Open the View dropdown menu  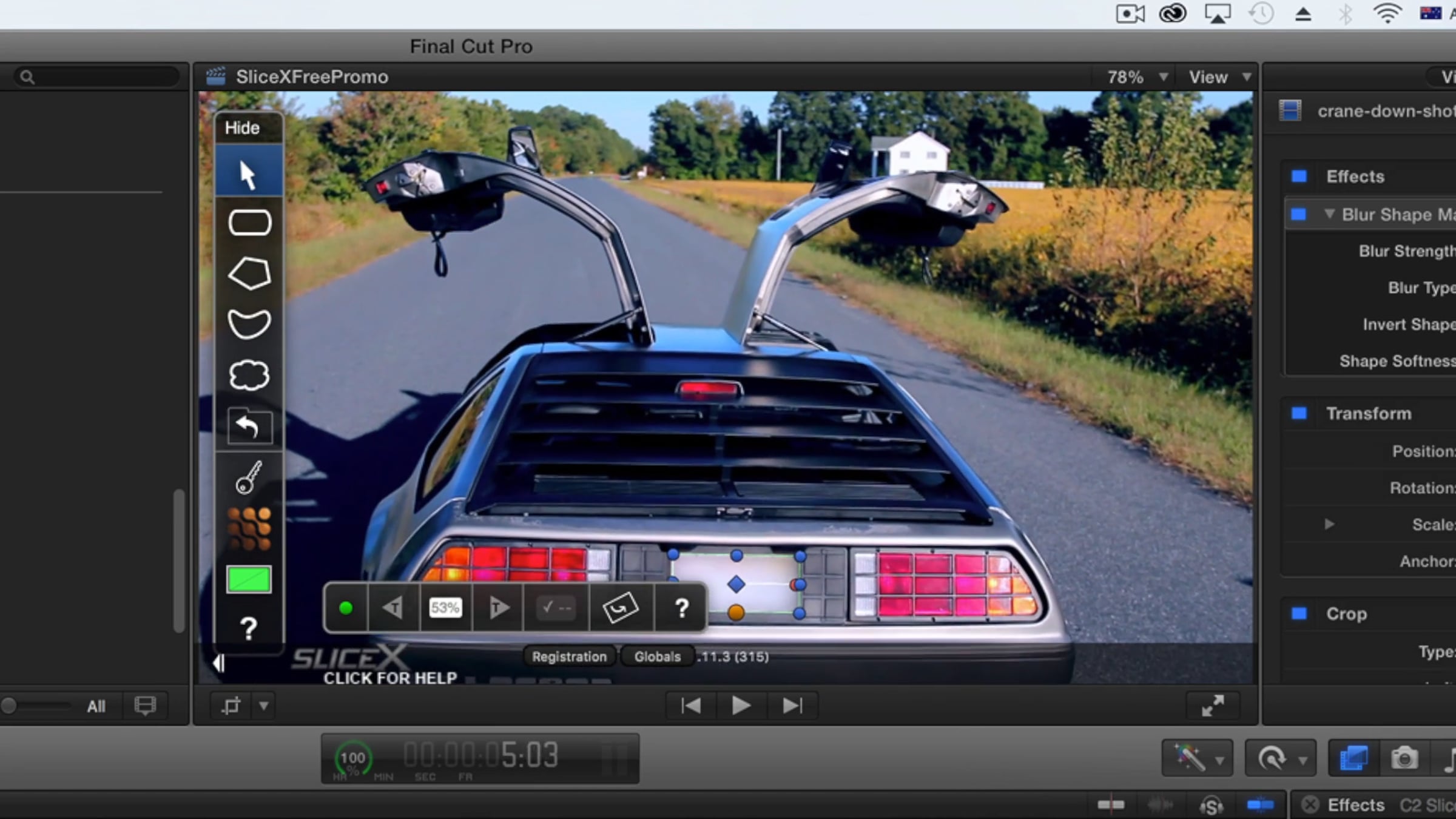(1219, 77)
